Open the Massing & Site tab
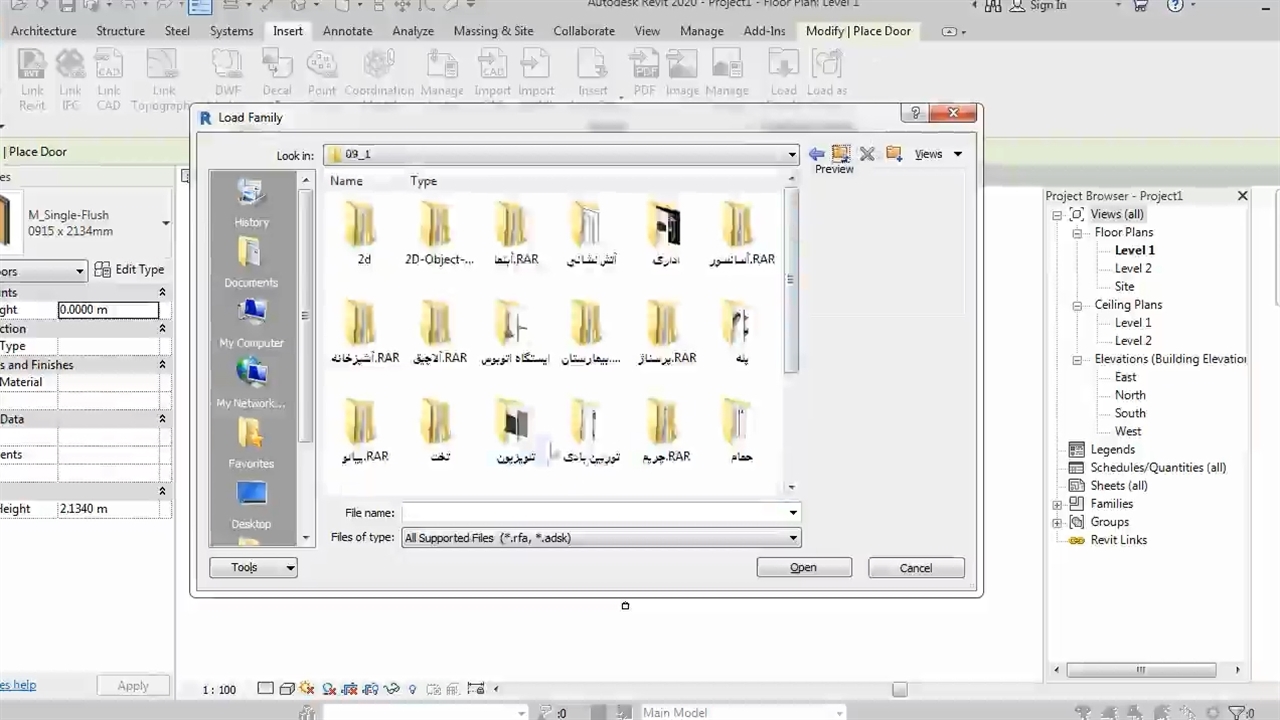 [x=493, y=31]
